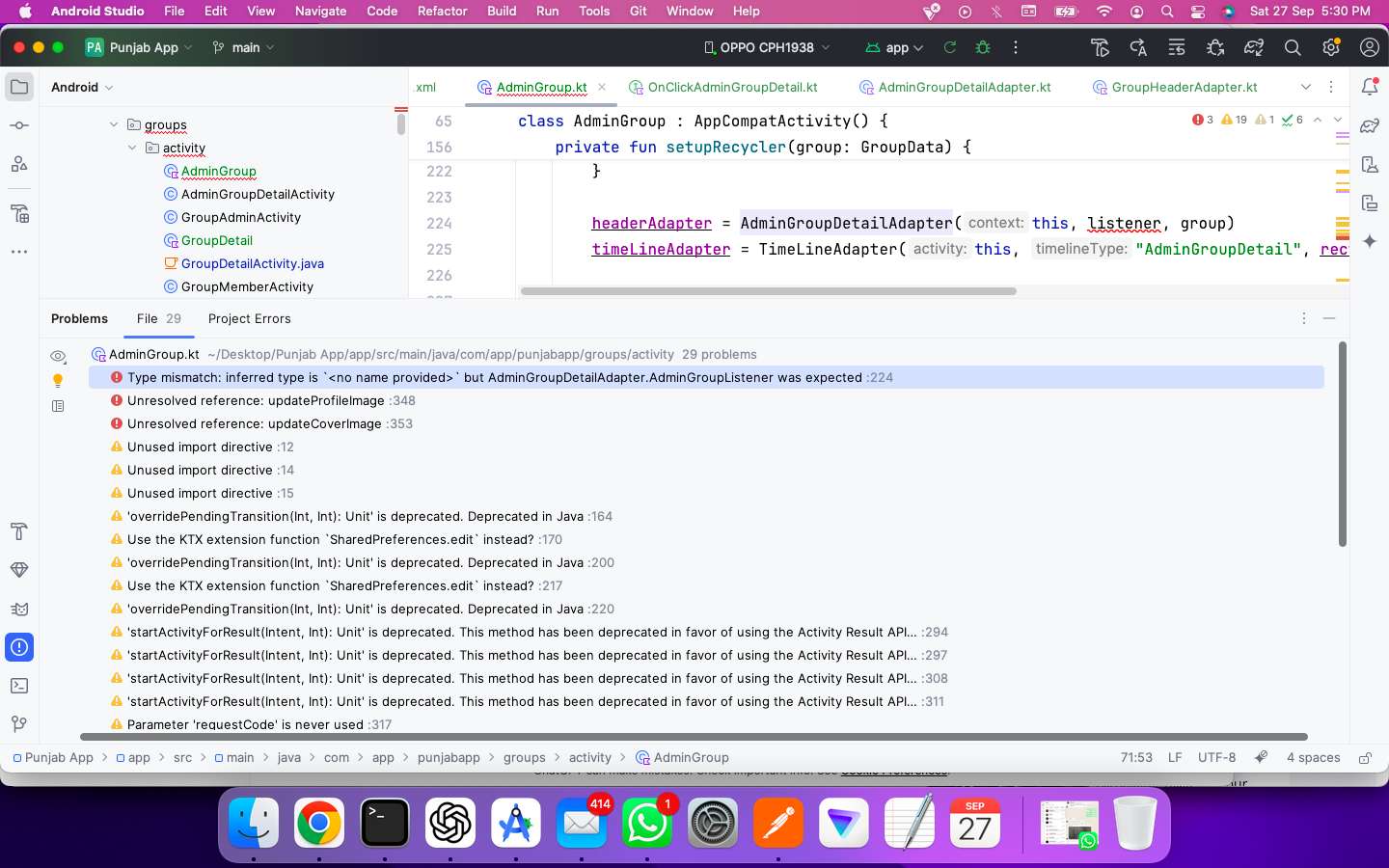The width and height of the screenshot is (1389, 868).
Task: Open GroupDetailActivity.java in project tree
Action: point(243,263)
